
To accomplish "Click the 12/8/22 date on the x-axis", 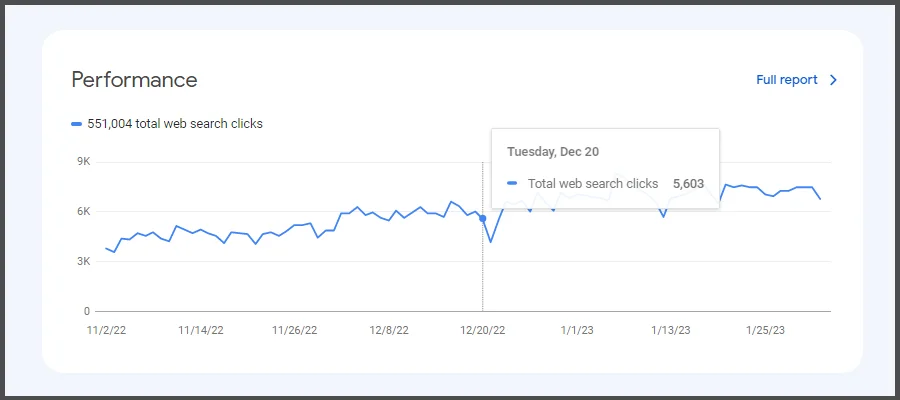I will pyautogui.click(x=389, y=329).
